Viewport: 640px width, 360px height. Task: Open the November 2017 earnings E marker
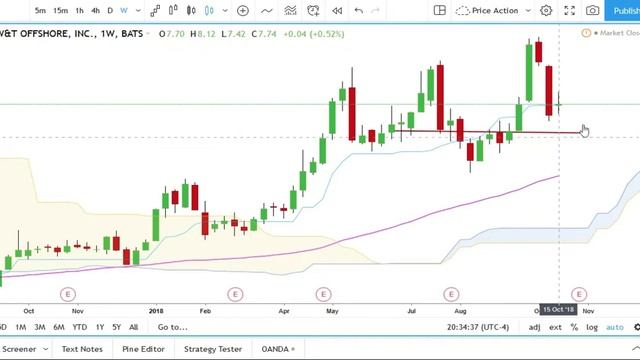(x=68, y=294)
